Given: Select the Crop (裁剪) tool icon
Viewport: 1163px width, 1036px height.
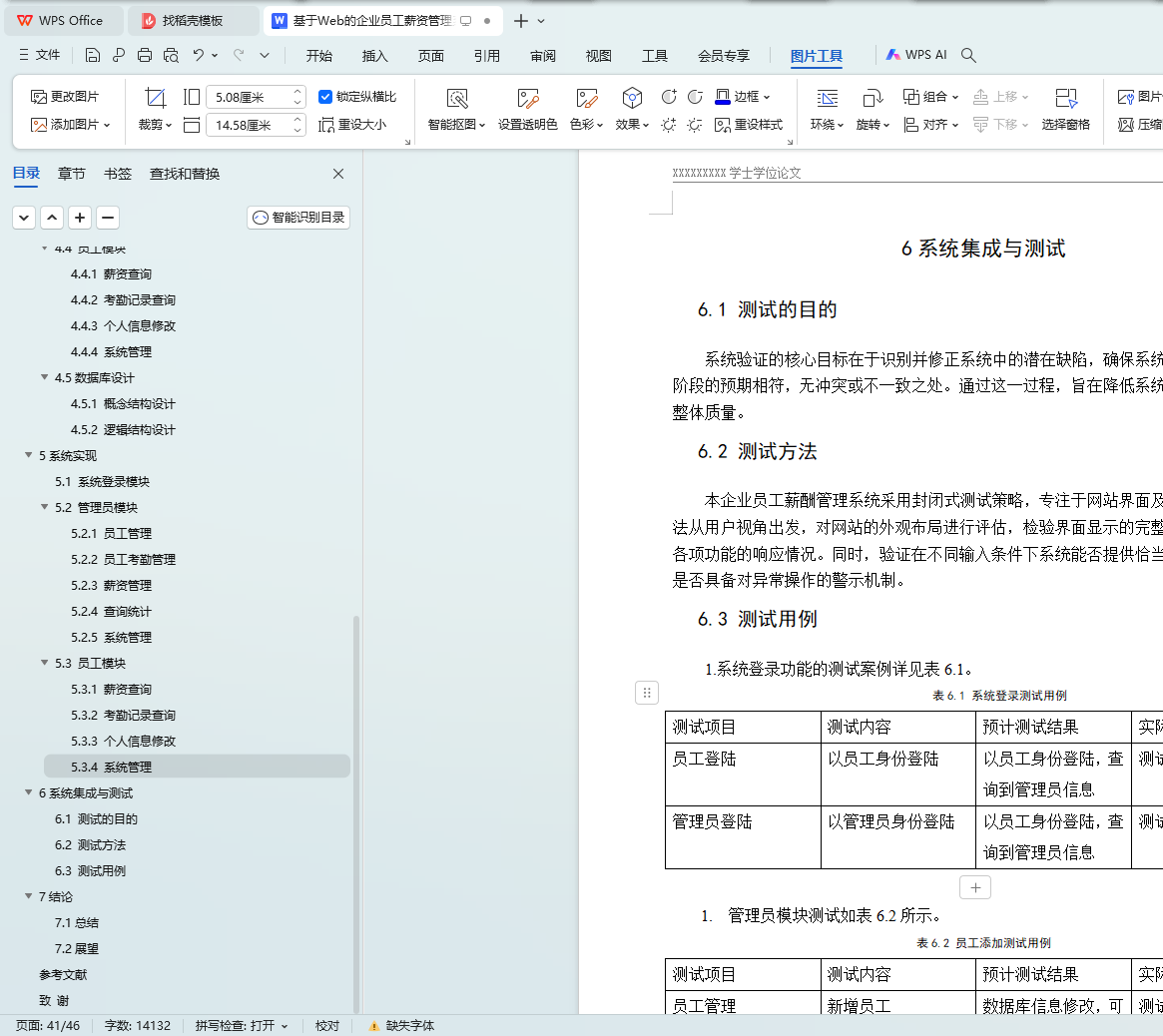Looking at the screenshot, I should pyautogui.click(x=155, y=97).
